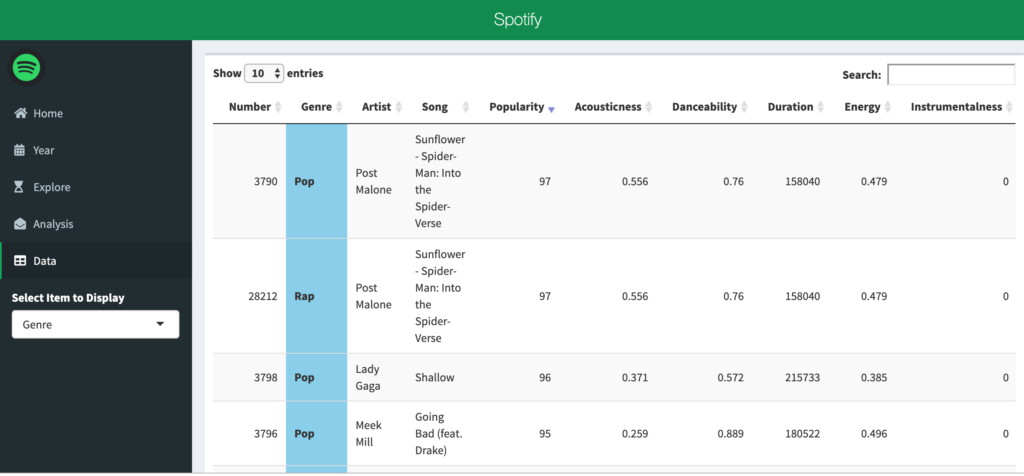This screenshot has width=1024, height=476.
Task: Click the Home house icon
Action: click(x=20, y=114)
